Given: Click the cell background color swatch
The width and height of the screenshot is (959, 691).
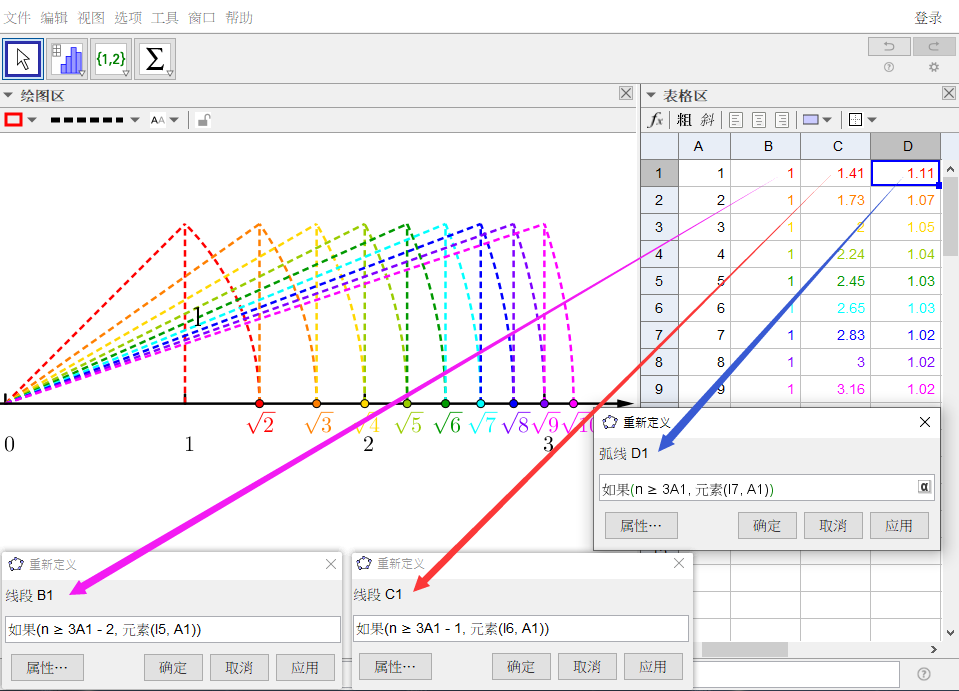Looking at the screenshot, I should 810,120.
